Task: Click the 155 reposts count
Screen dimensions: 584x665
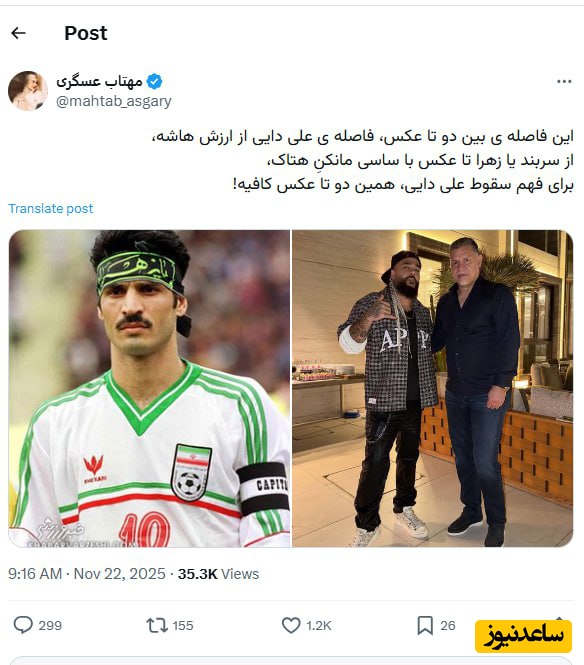Action: click(183, 626)
